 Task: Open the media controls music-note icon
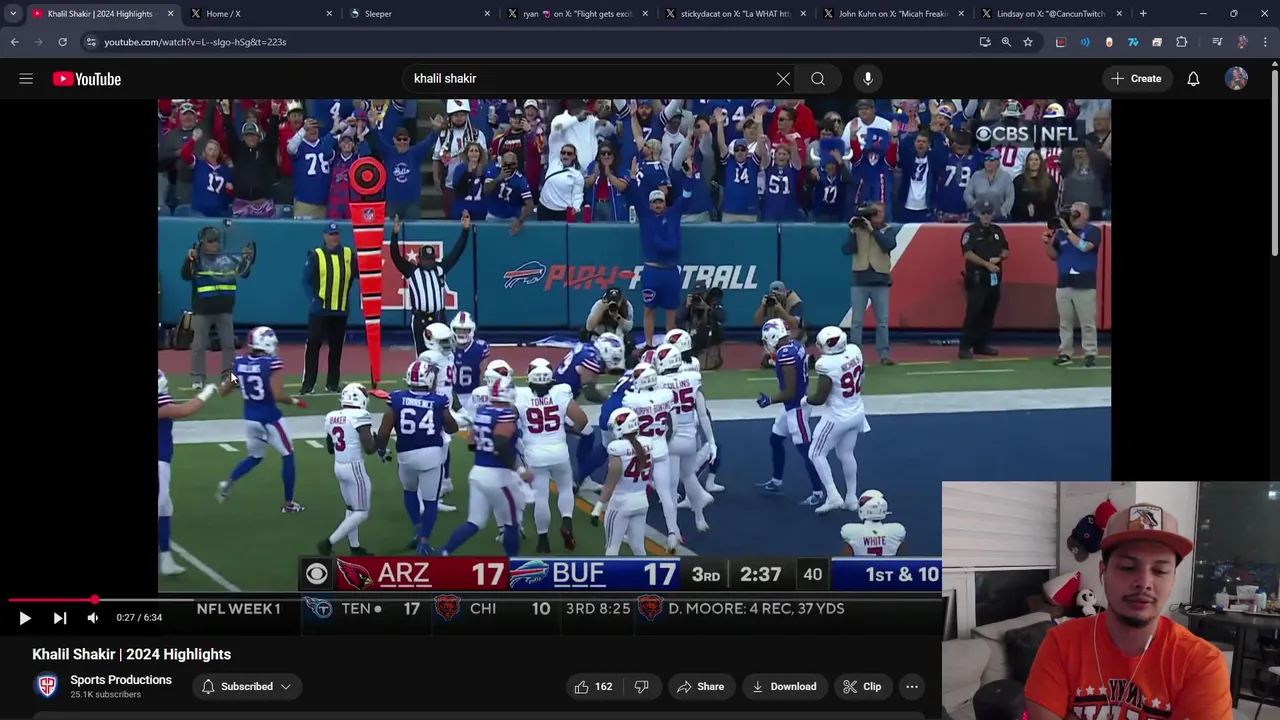pyautogui.click(x=1217, y=42)
